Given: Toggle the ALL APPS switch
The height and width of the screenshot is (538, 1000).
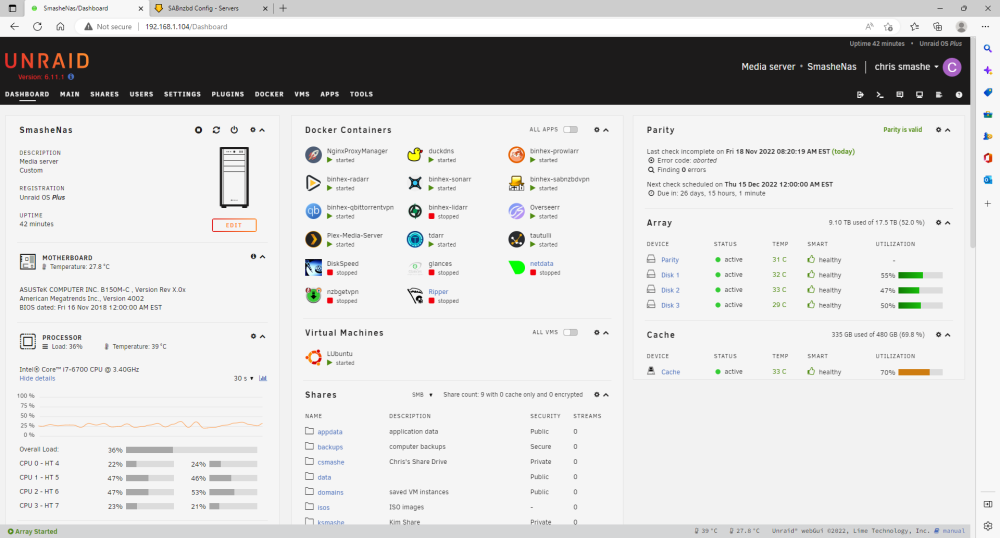Looking at the screenshot, I should (570, 129).
